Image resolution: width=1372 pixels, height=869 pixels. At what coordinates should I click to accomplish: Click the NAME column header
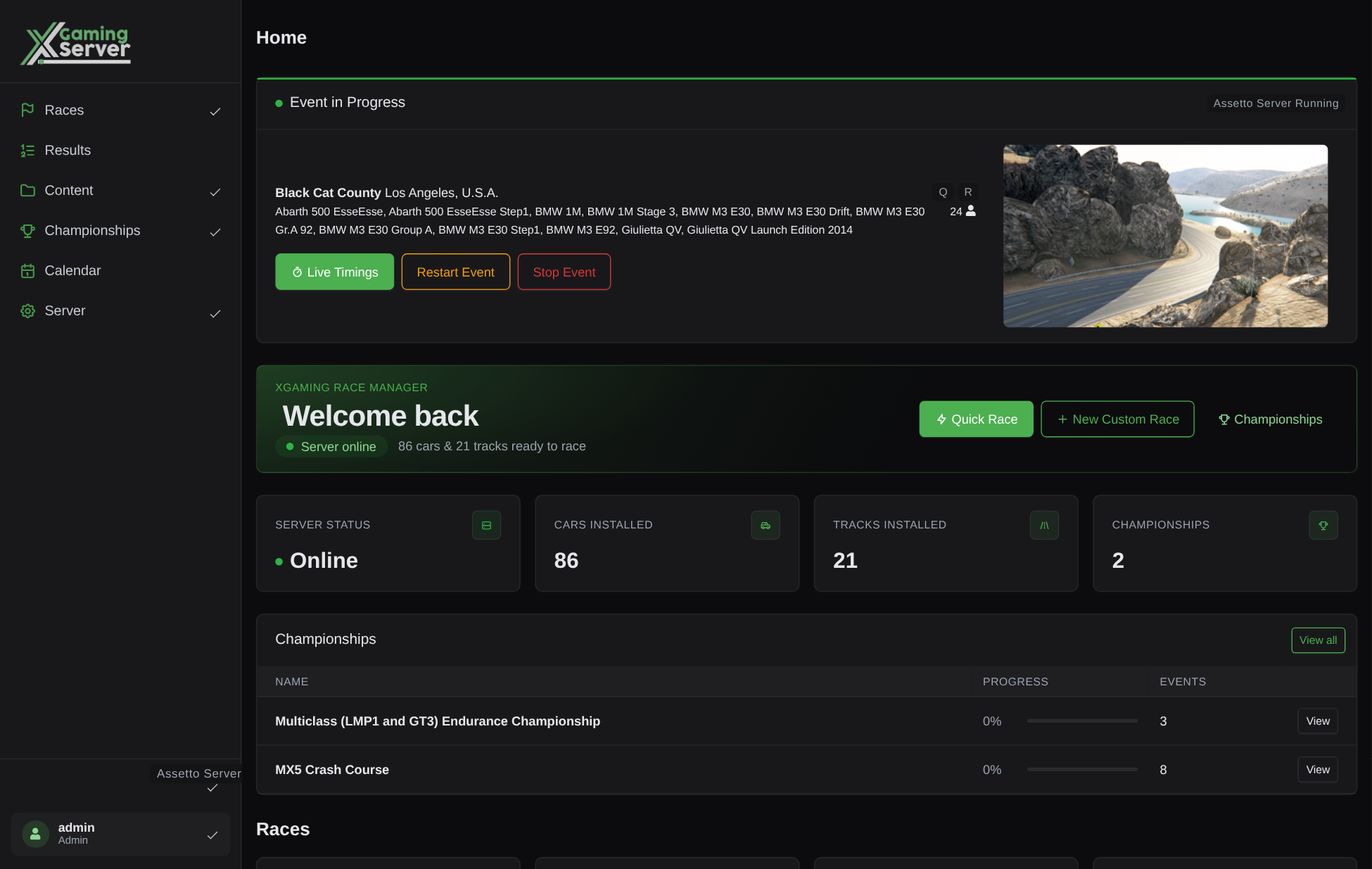291,681
